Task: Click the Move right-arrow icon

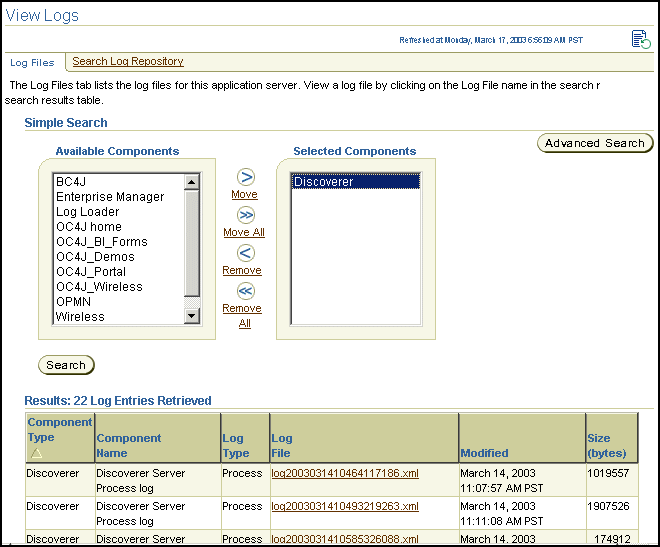Action: [x=246, y=177]
